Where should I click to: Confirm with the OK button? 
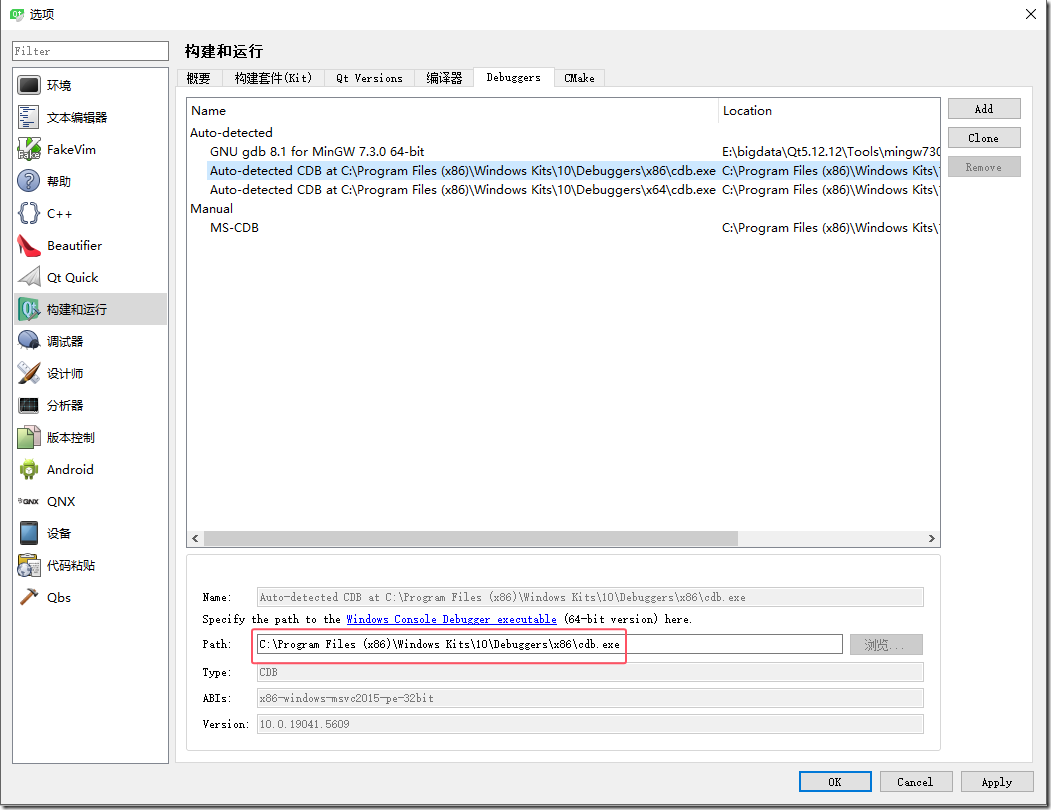tap(835, 782)
